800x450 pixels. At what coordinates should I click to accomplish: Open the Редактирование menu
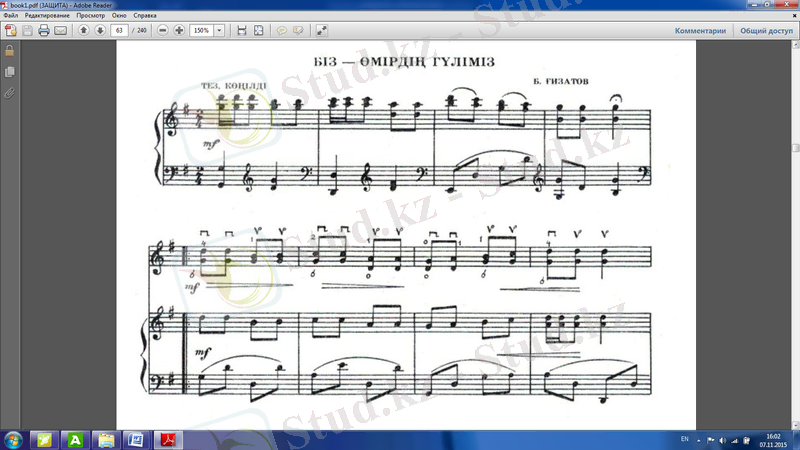tap(46, 17)
